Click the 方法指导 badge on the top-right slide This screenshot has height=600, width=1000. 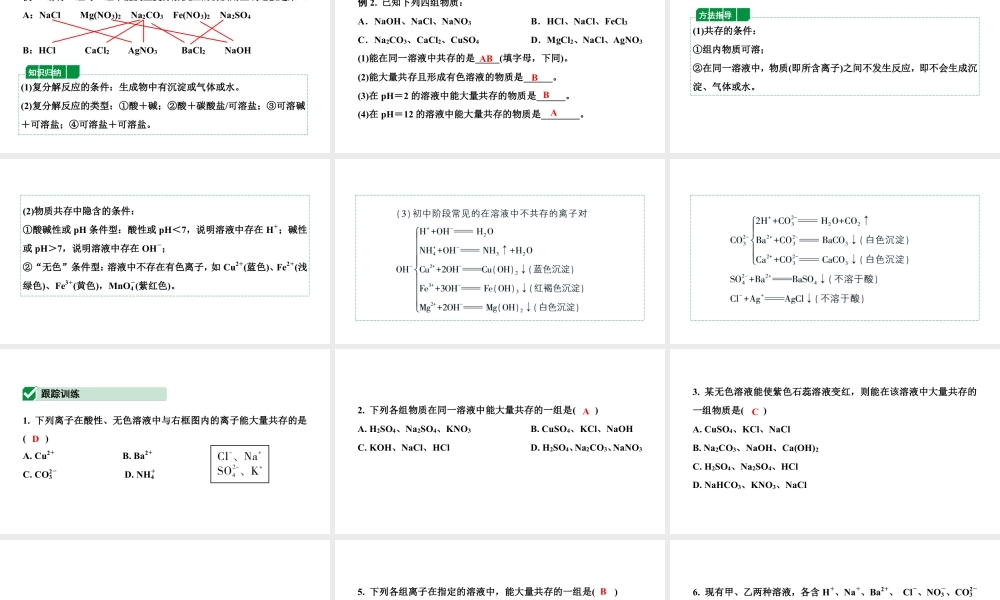pos(717,16)
